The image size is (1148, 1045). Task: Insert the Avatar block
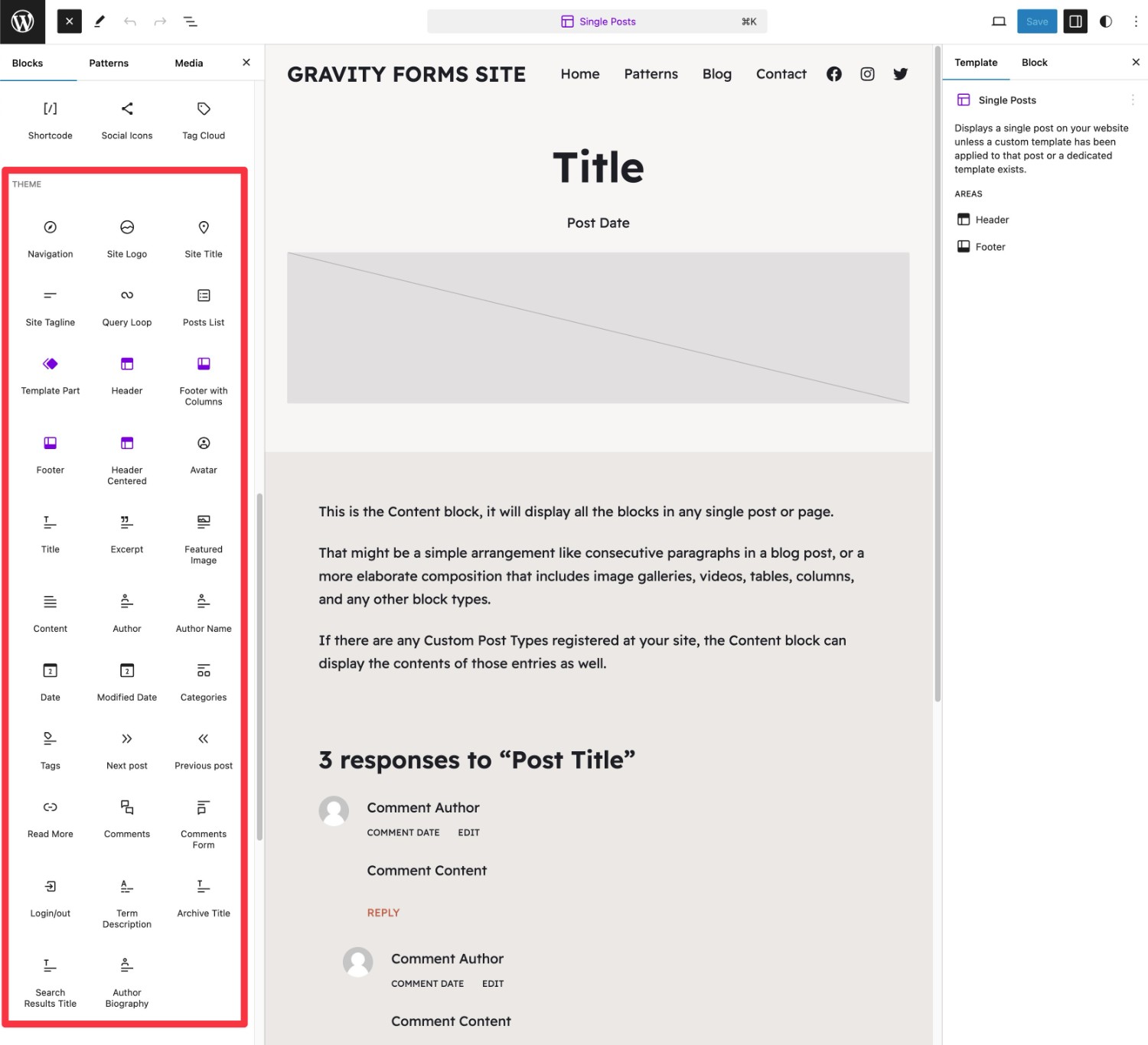(x=204, y=455)
